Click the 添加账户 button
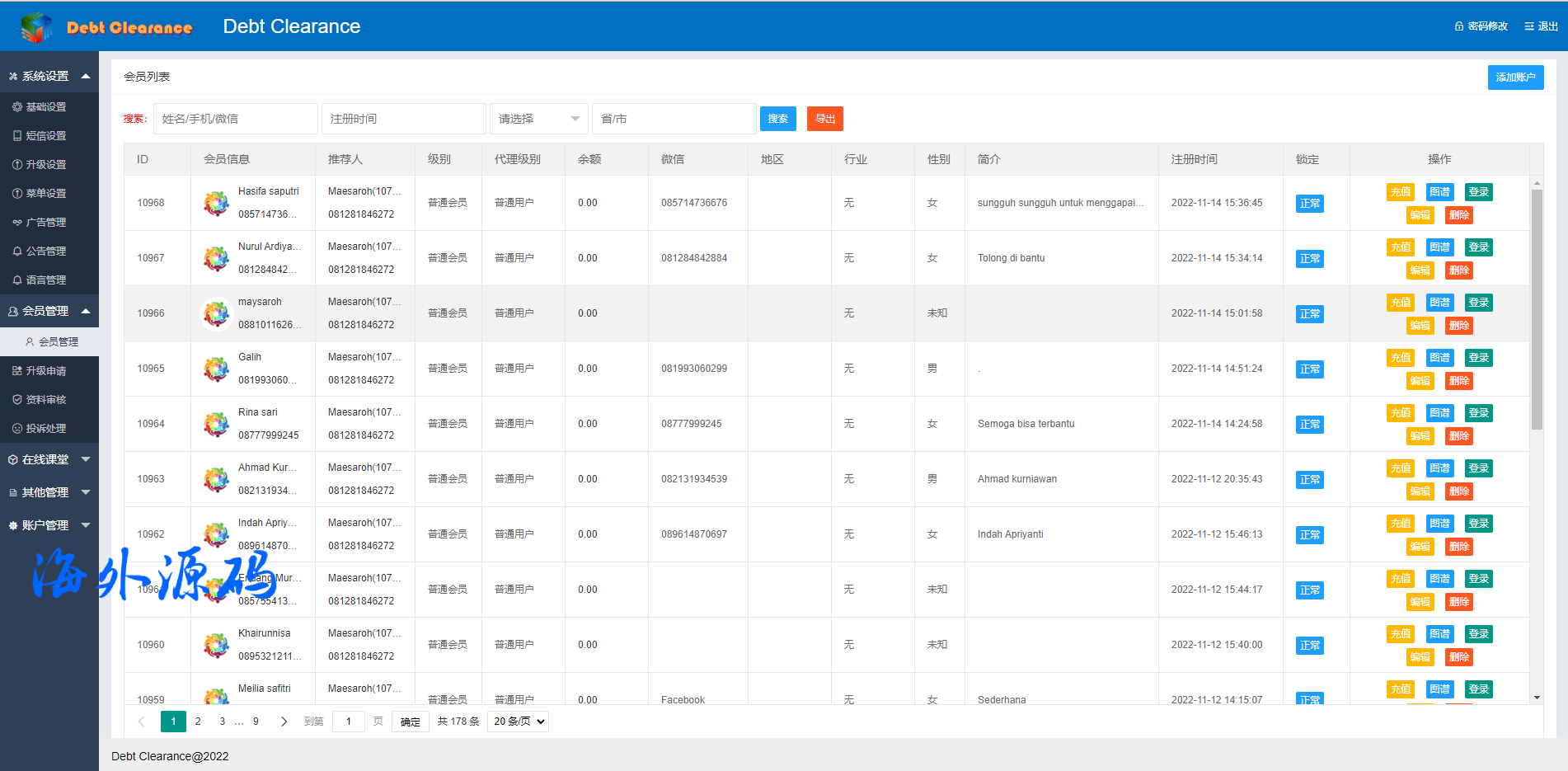Viewport: 1568px width, 771px height. click(1515, 78)
